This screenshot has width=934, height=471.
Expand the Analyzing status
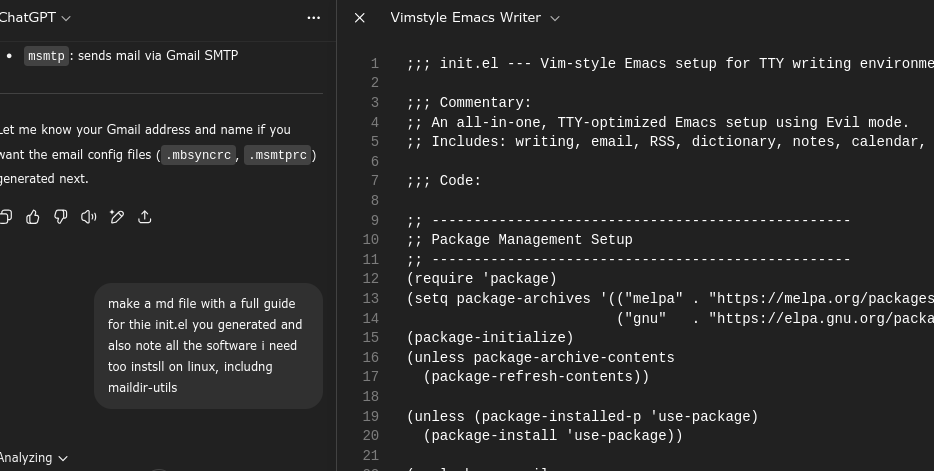(33, 458)
